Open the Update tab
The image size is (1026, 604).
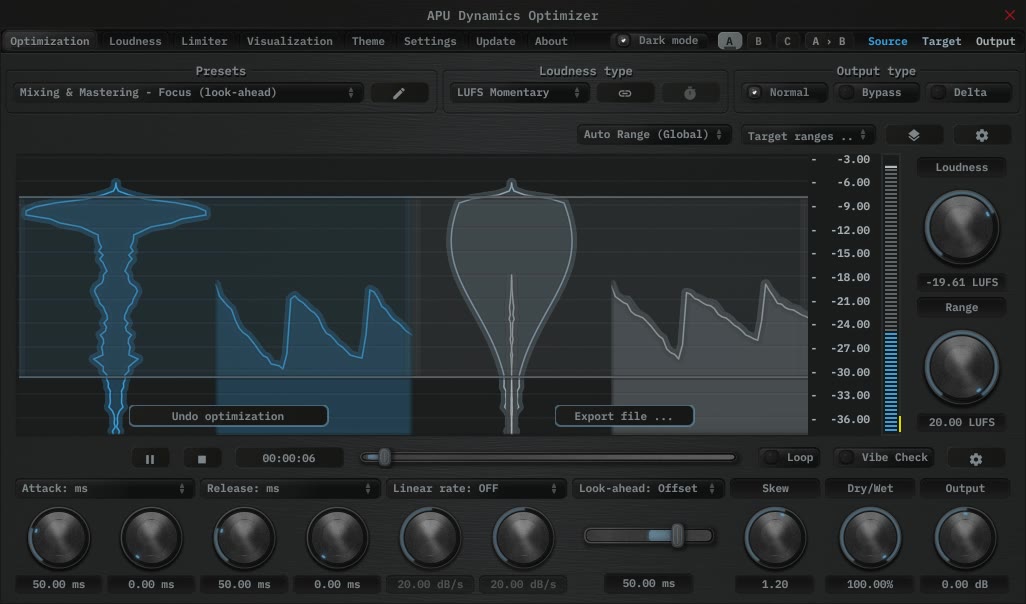pyautogui.click(x=495, y=41)
